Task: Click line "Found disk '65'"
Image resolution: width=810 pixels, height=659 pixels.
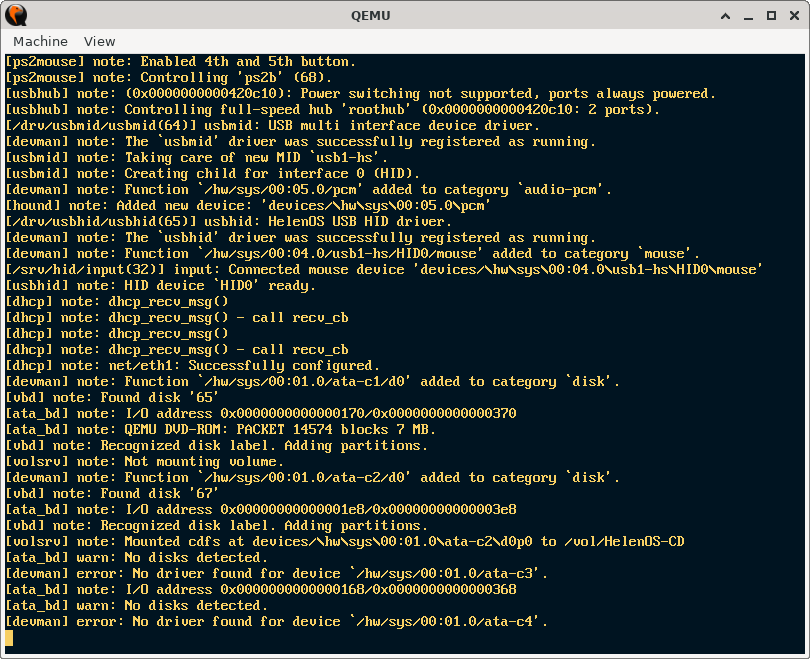Action: [x=113, y=398]
